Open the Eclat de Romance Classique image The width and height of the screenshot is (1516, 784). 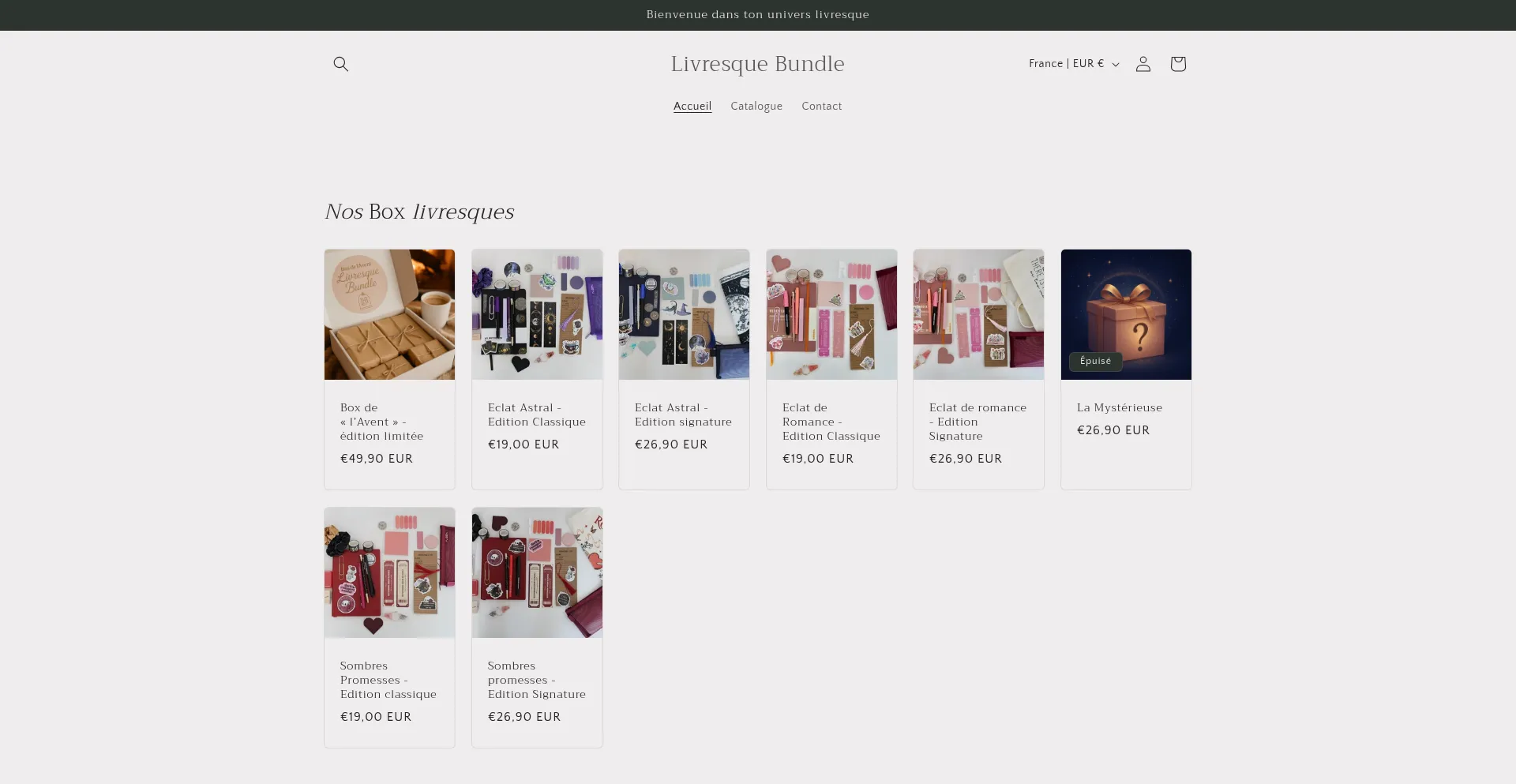click(831, 314)
